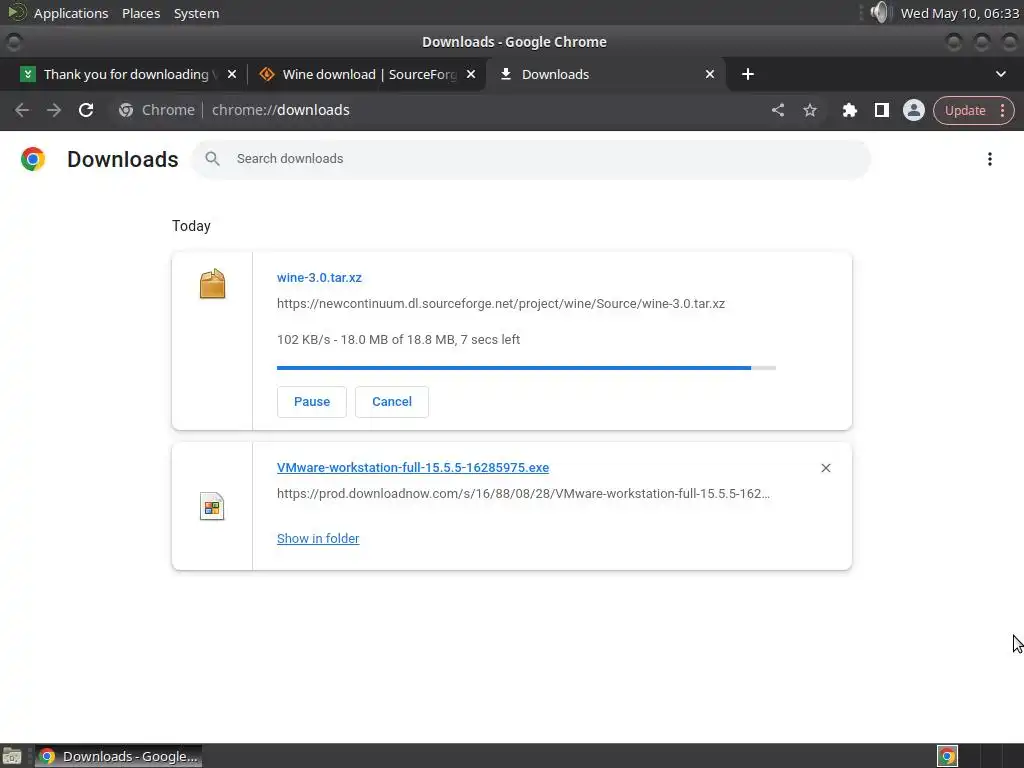The width and height of the screenshot is (1024, 768).
Task: Click the wine download progress bar
Action: [526, 368]
